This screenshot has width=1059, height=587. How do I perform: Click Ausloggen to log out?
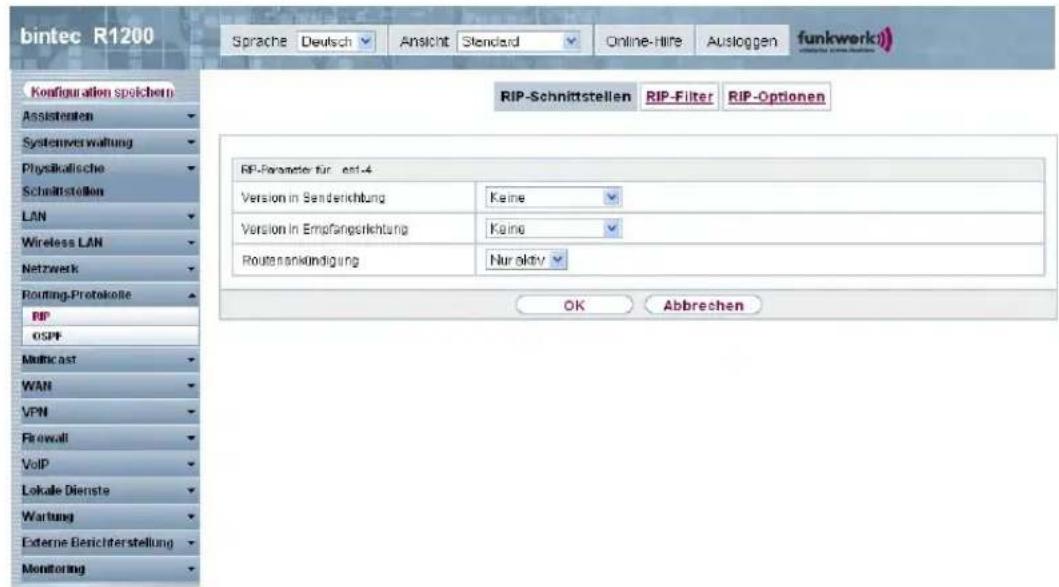click(742, 42)
